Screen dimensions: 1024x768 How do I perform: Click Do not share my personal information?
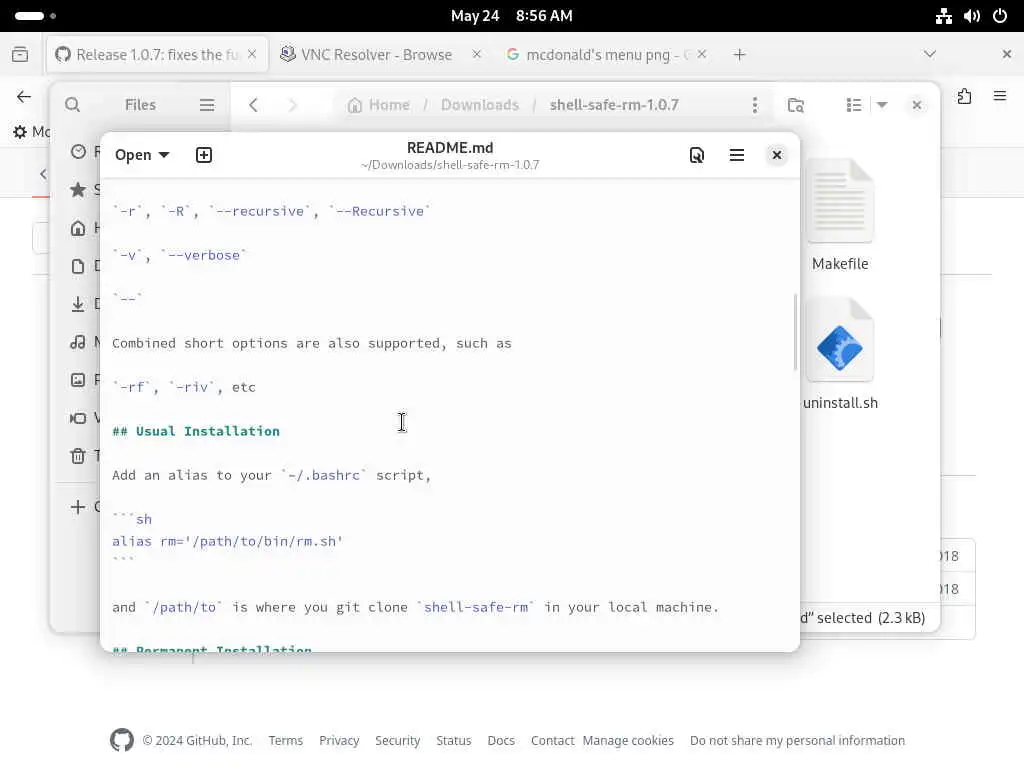pyautogui.click(x=797, y=741)
